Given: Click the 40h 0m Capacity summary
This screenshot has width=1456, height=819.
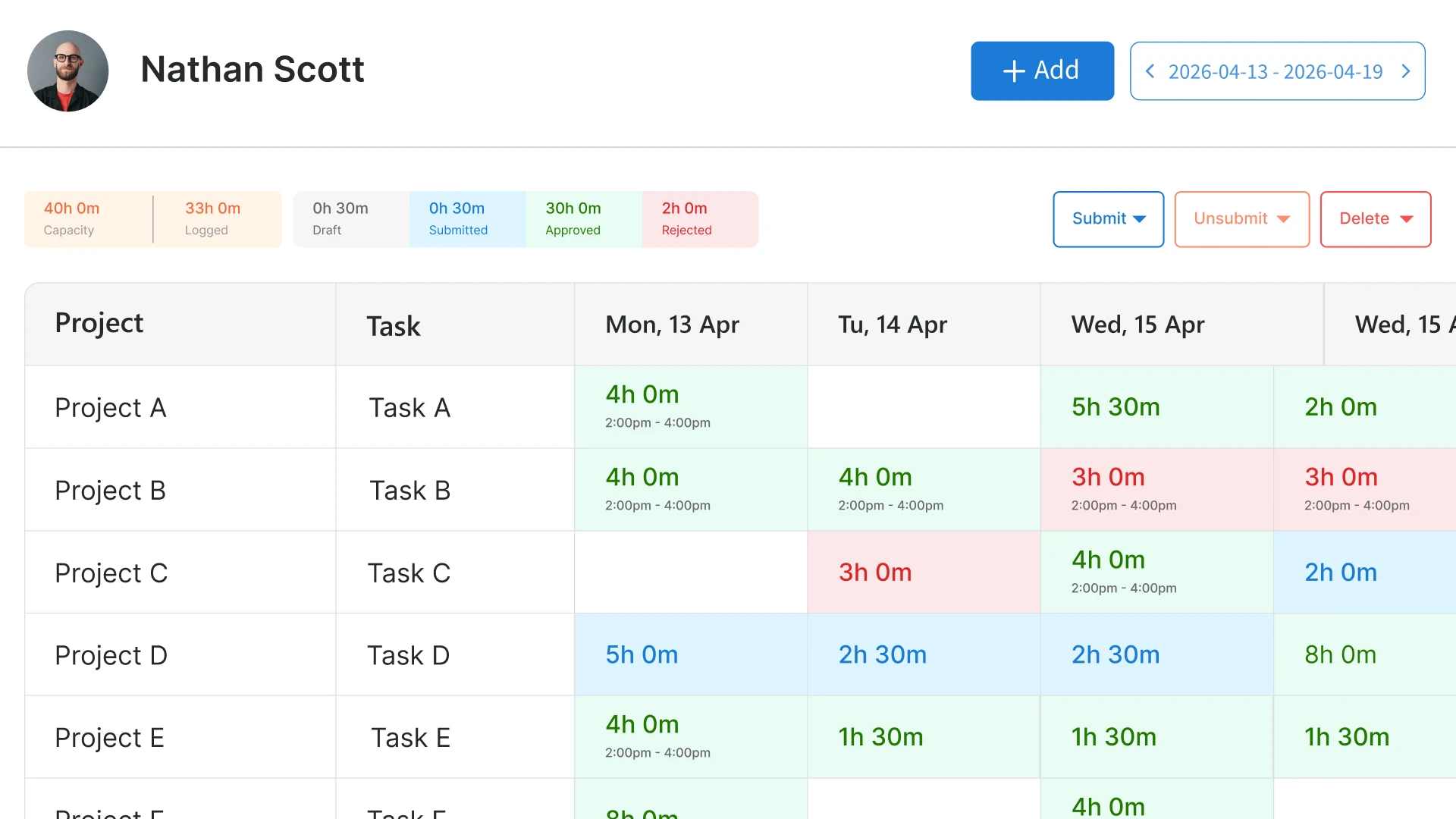Looking at the screenshot, I should point(88,219).
